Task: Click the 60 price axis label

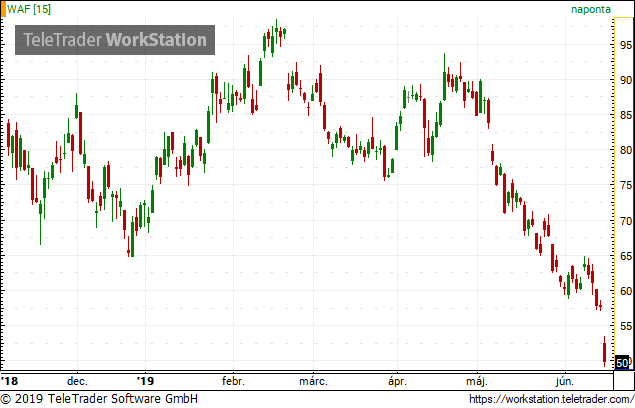Action: coord(626,291)
